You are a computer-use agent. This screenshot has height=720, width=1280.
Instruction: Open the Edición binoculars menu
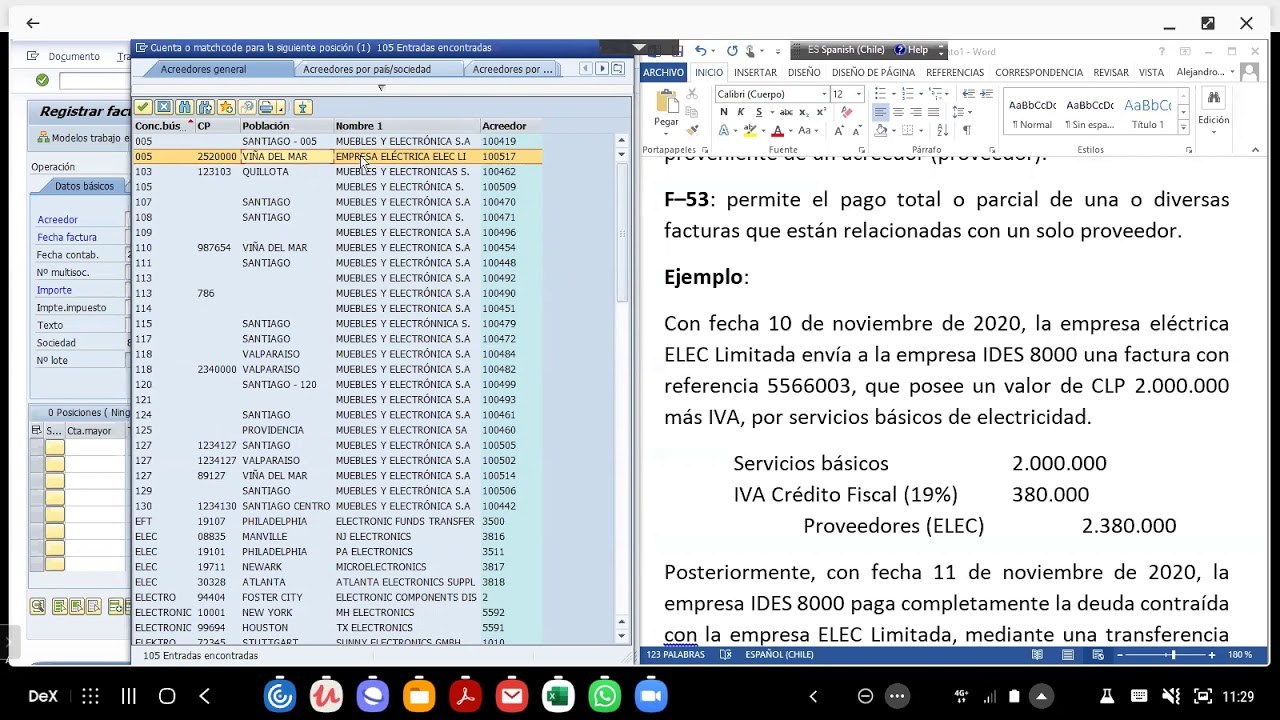pyautogui.click(x=1213, y=108)
